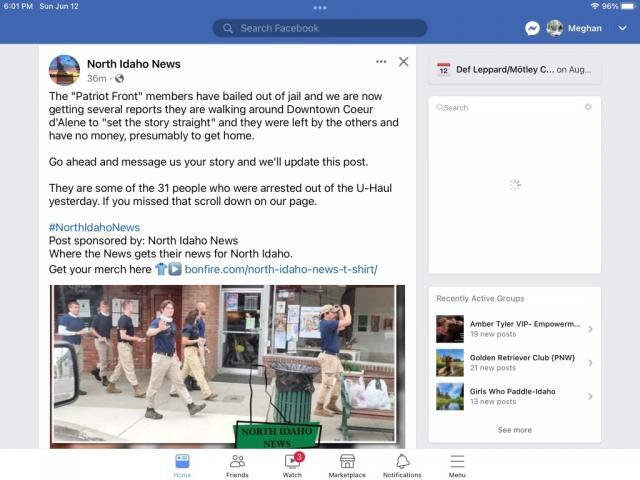The height and width of the screenshot is (480, 640).
Task: Open the Menu tab
Action: click(x=457, y=465)
